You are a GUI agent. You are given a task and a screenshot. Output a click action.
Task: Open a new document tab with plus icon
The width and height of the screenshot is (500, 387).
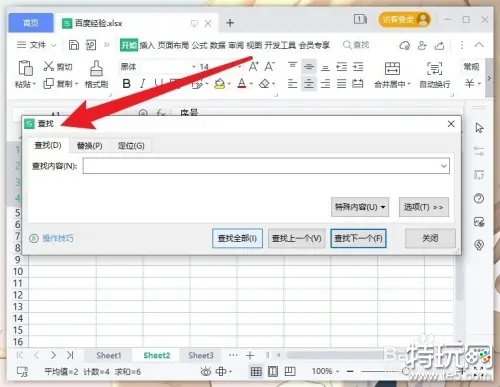point(230,23)
